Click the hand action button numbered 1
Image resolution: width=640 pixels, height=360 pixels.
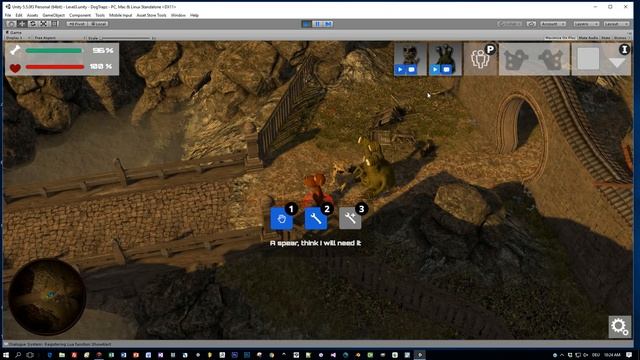pos(281,219)
